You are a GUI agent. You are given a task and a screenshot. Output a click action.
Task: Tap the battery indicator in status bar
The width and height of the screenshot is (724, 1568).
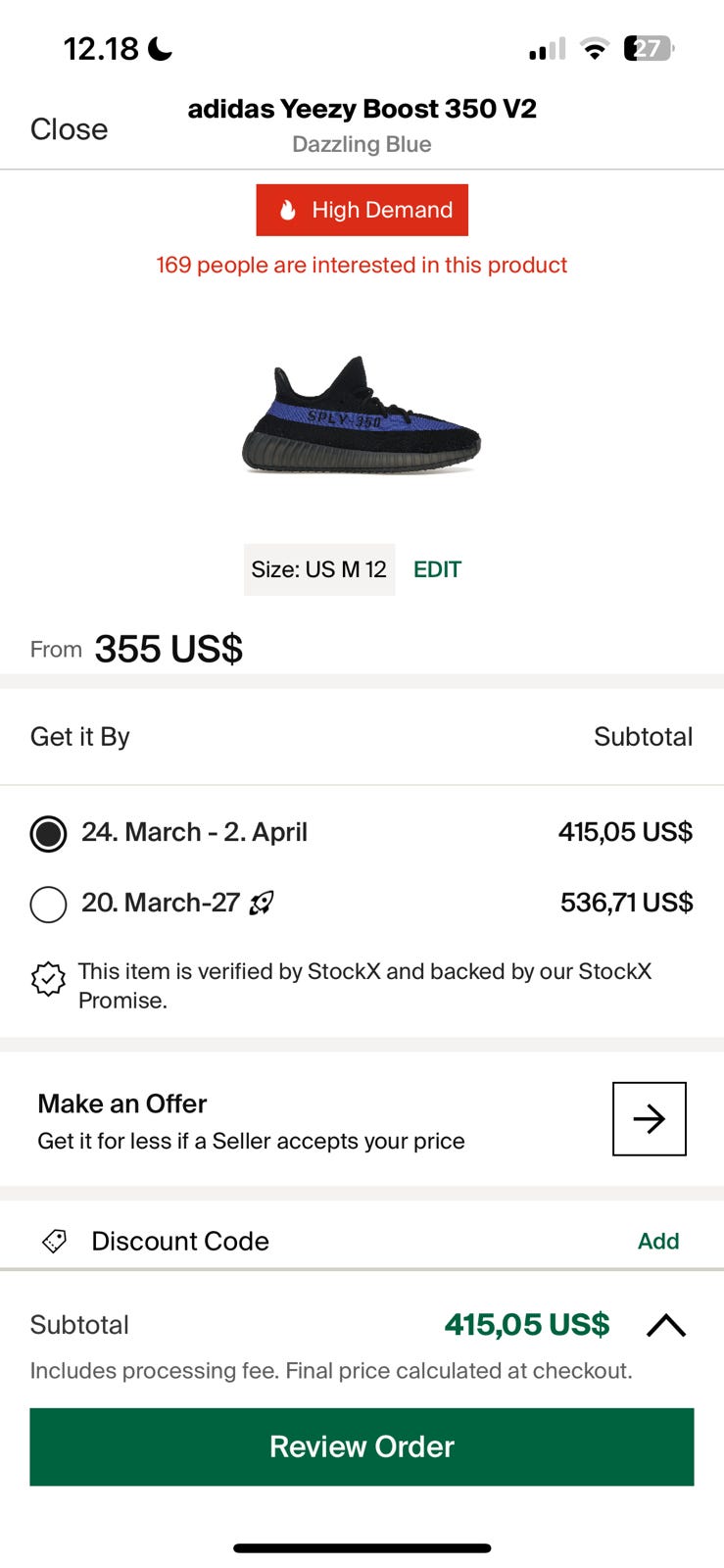click(649, 48)
